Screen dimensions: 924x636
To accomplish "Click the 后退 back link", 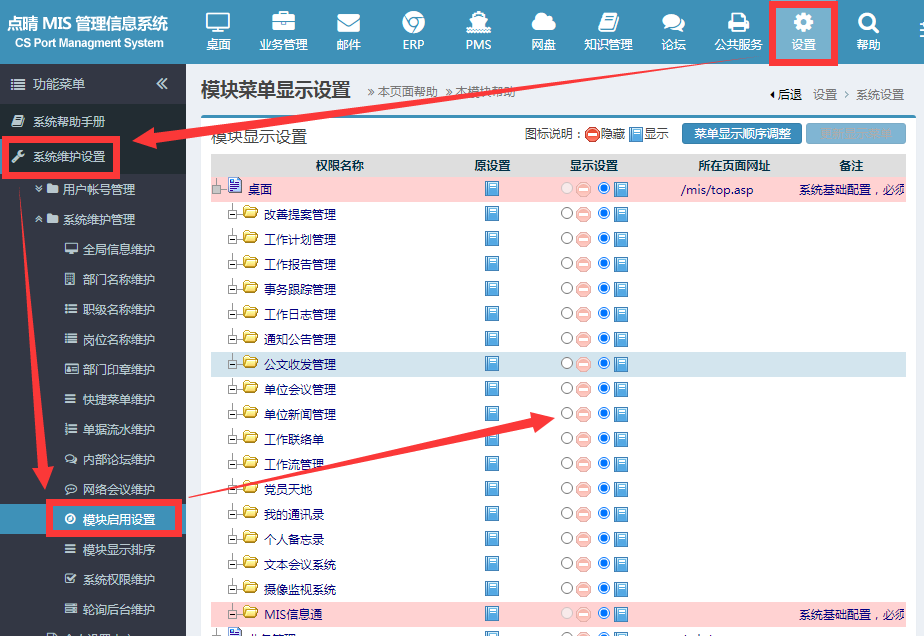I will pyautogui.click(x=785, y=94).
